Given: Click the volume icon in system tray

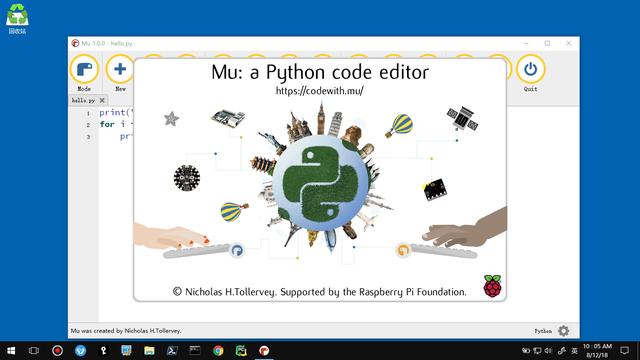Looking at the screenshot, I should point(548,351).
